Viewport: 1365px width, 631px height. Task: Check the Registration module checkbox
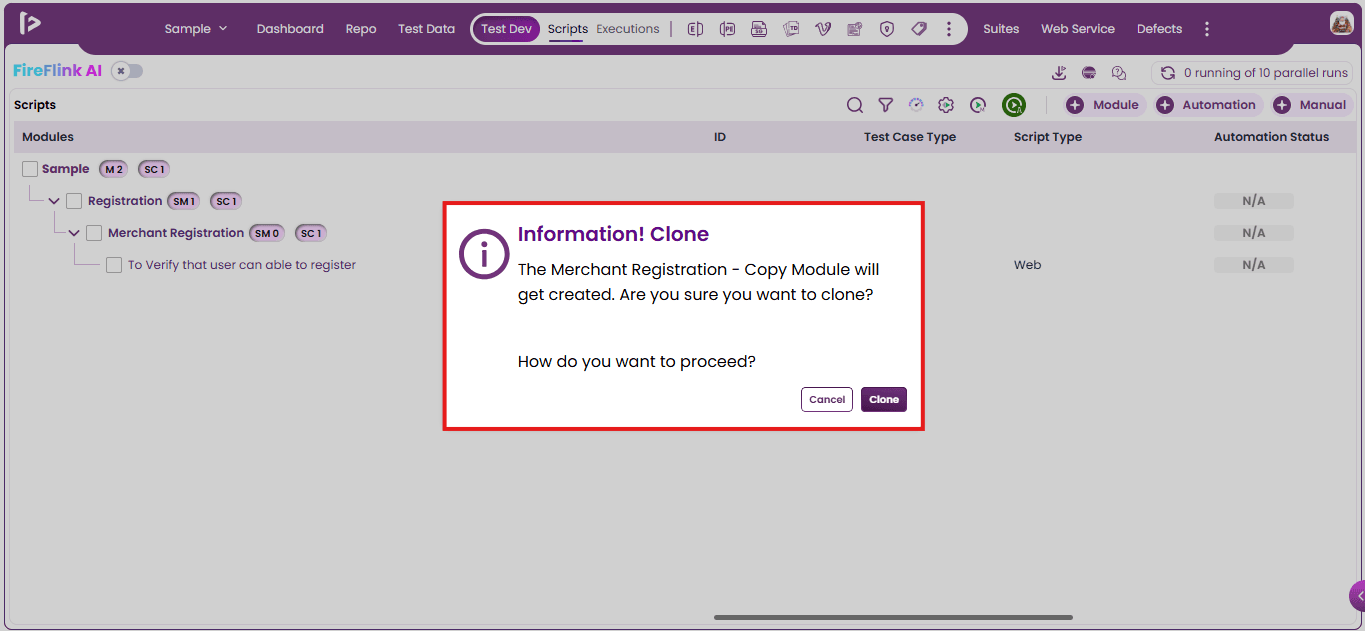pos(74,201)
